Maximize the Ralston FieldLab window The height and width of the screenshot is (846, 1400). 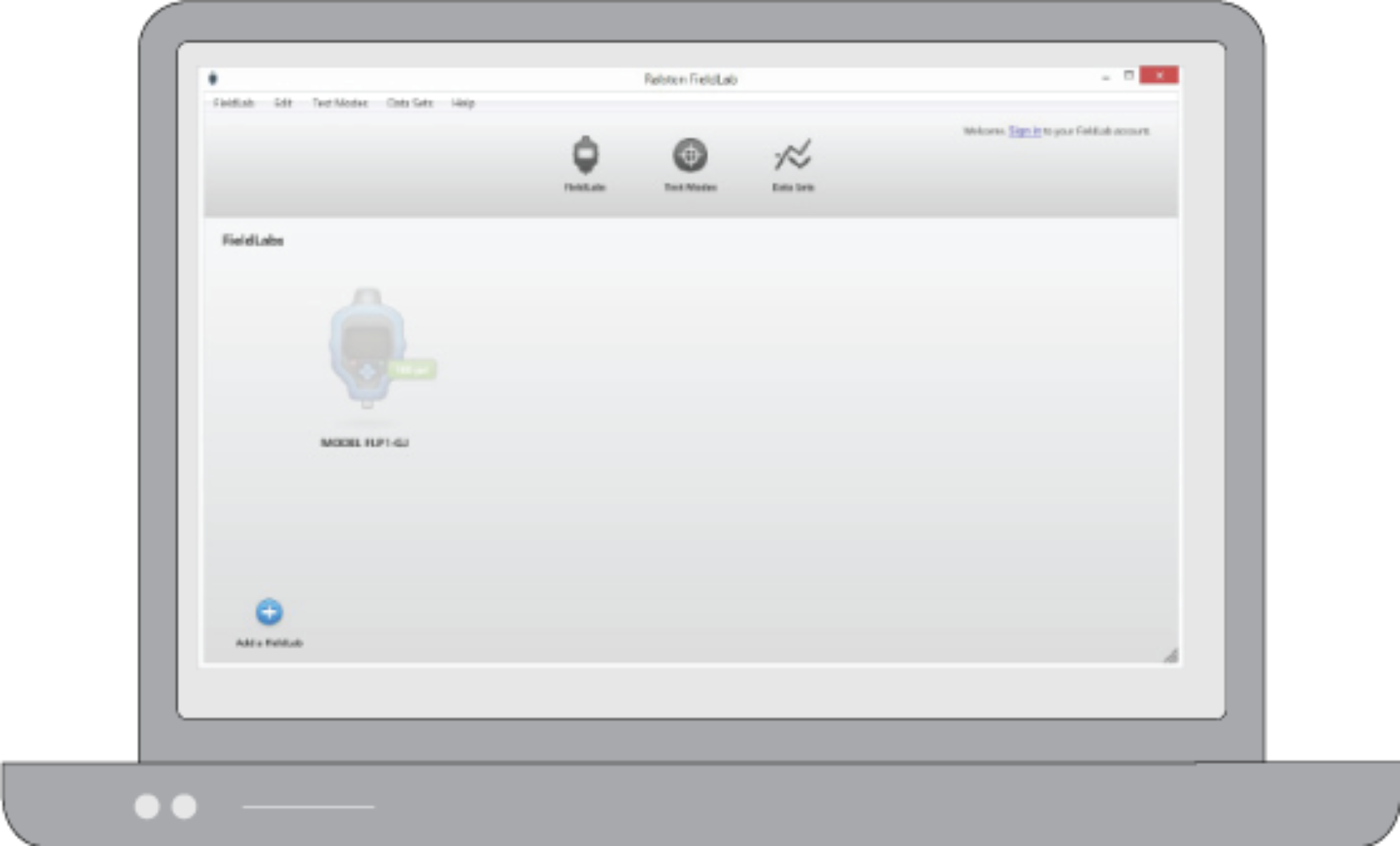[x=1128, y=76]
